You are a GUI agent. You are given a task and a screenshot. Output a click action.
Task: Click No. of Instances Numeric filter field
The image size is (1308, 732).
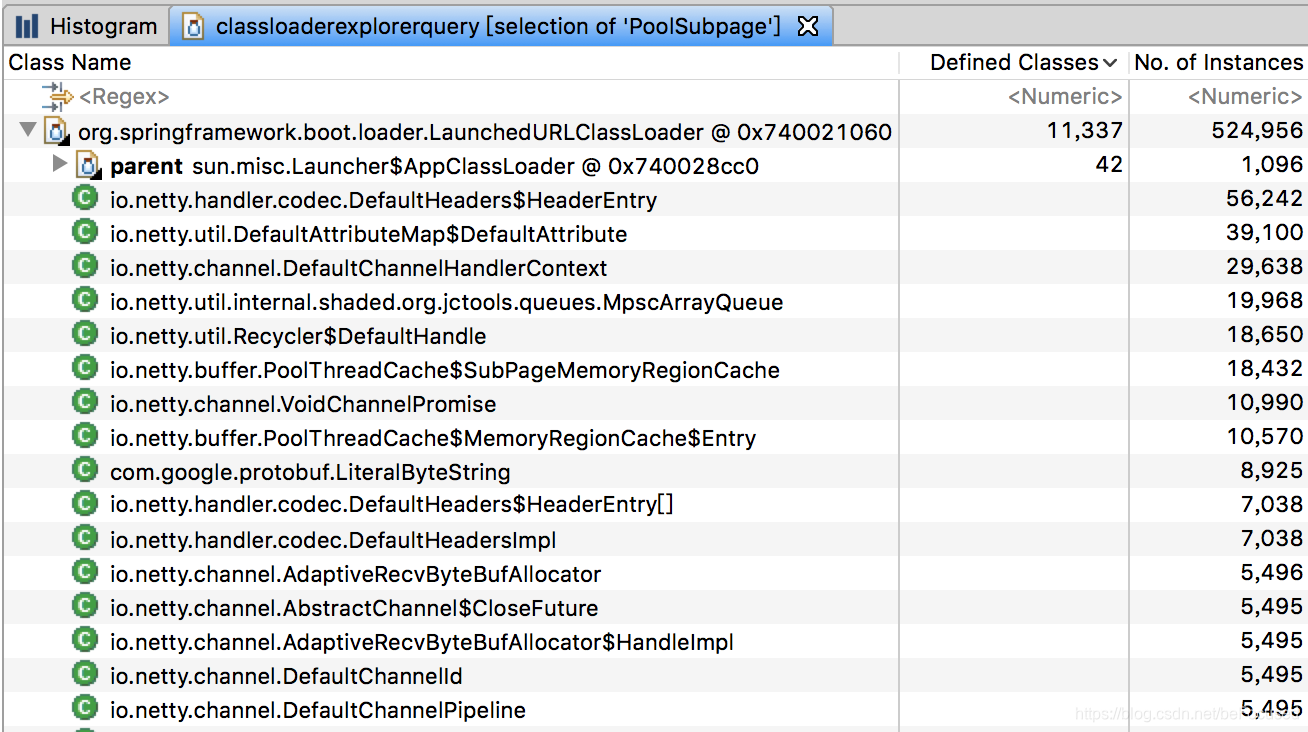tap(1245, 97)
